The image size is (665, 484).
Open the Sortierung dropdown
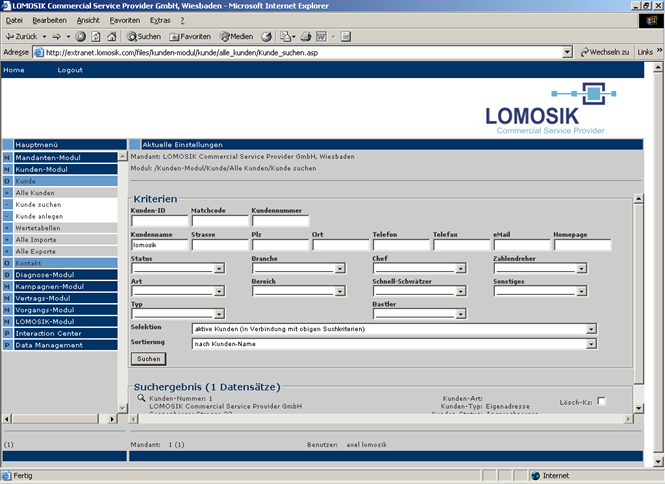(x=394, y=344)
